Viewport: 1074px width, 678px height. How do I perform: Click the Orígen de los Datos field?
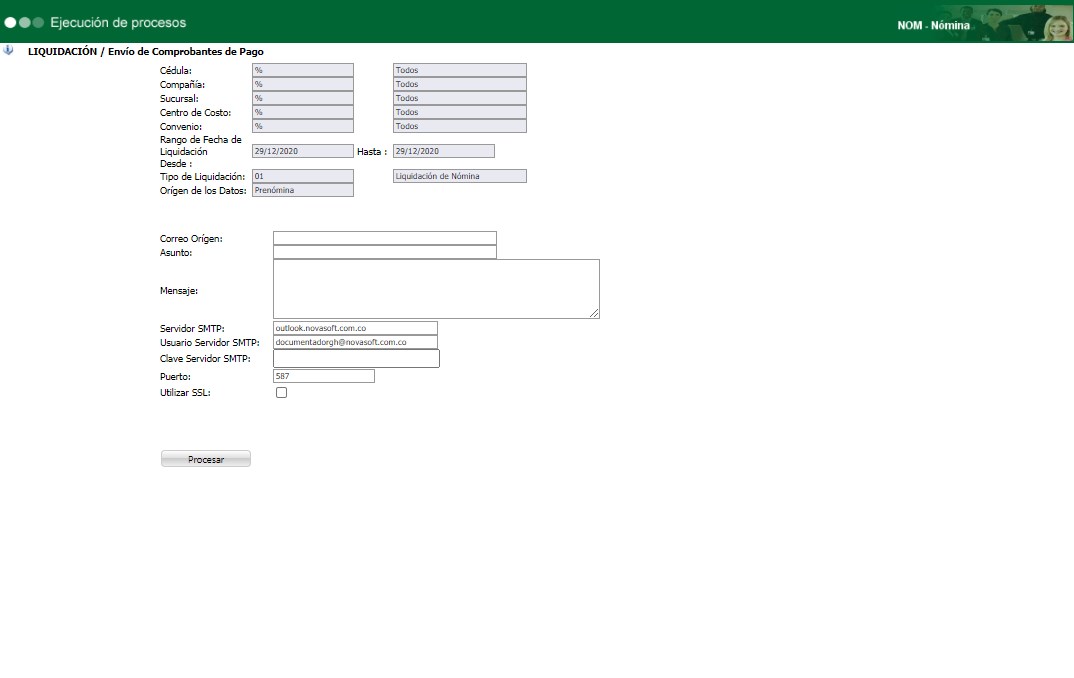point(303,190)
